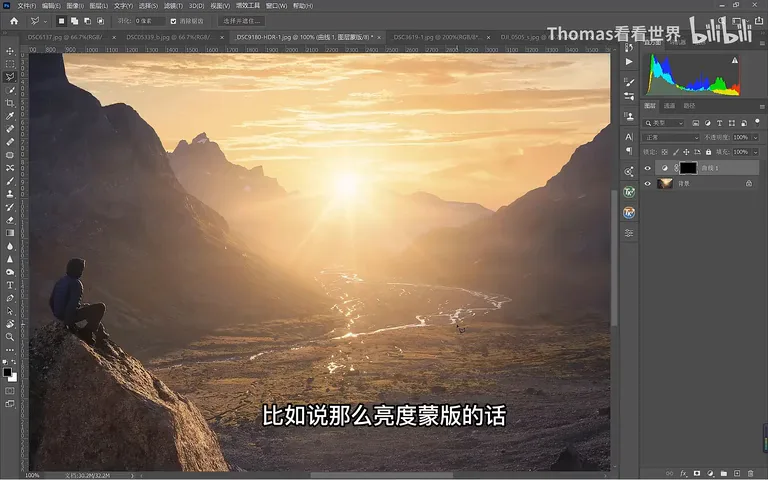Select the Hand tool
The image size is (768, 480).
pos(10,324)
